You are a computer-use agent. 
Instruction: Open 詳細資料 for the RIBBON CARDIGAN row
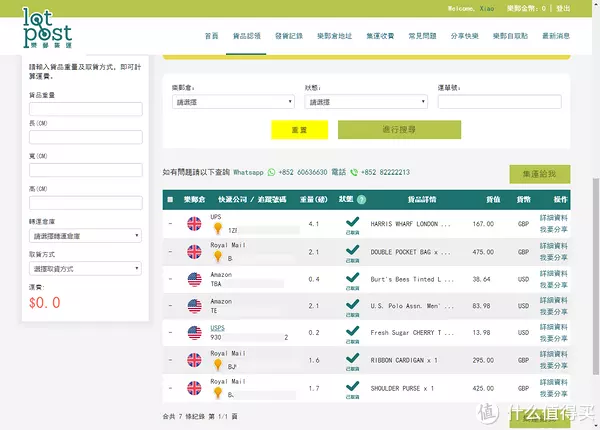(x=554, y=354)
